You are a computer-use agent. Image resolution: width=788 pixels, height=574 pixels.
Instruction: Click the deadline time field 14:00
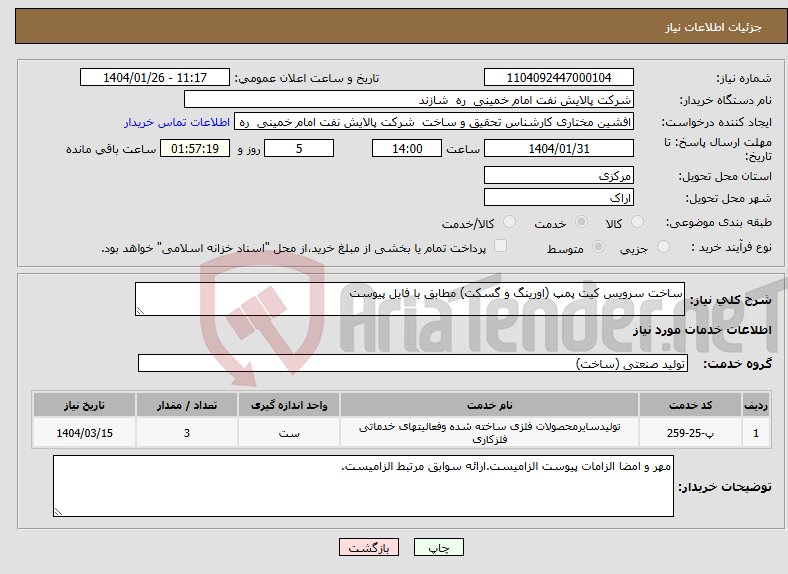pos(407,148)
